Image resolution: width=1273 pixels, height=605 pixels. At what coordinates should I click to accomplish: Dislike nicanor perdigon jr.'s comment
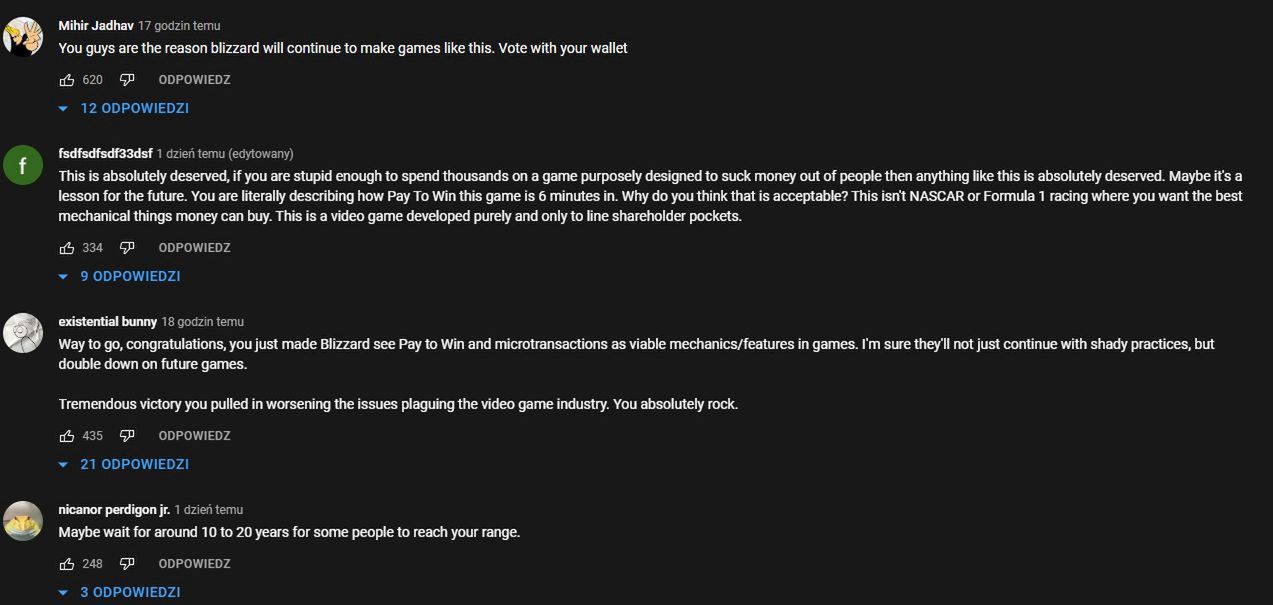pyautogui.click(x=127, y=564)
